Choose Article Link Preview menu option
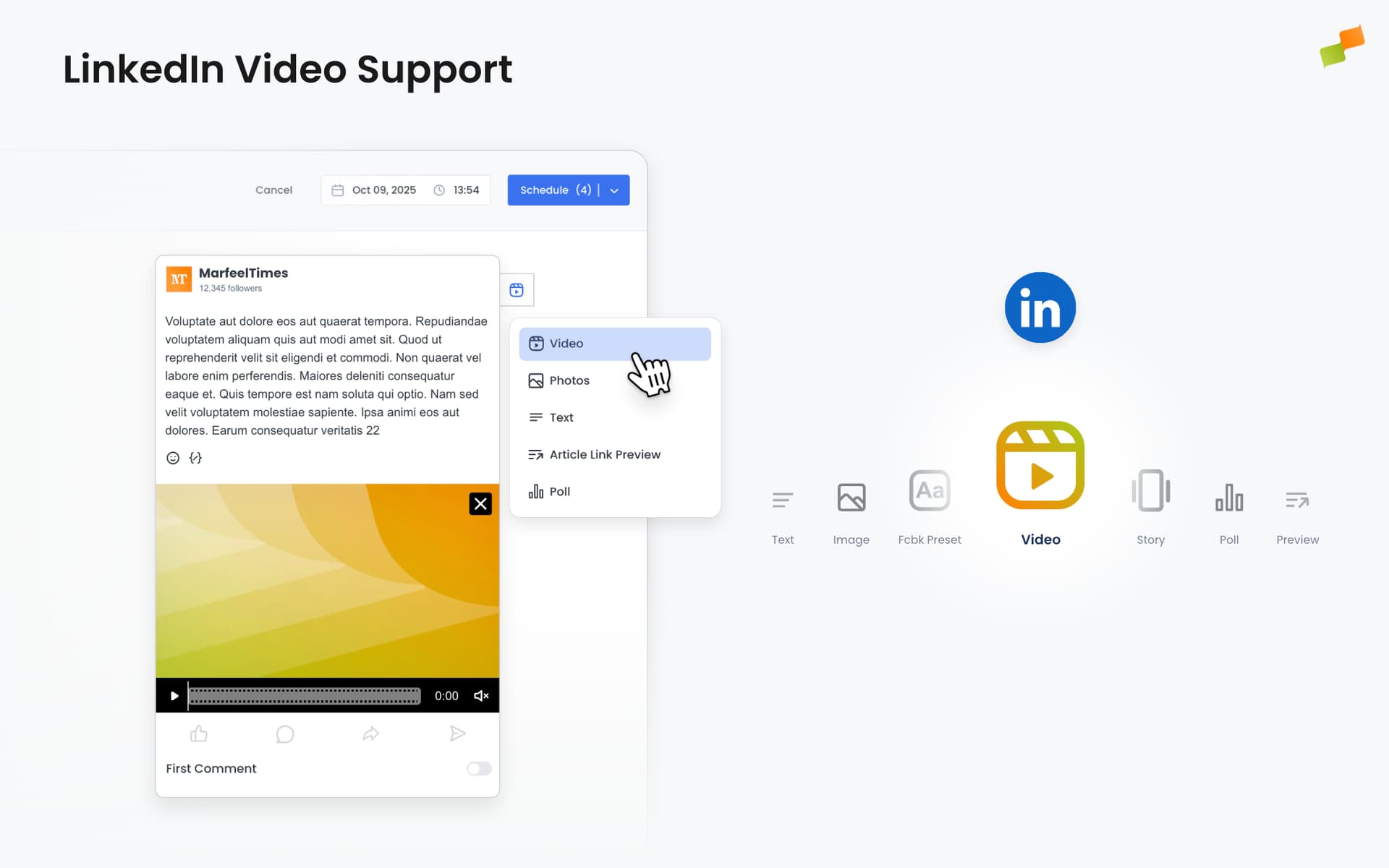The image size is (1389, 868). tap(604, 454)
